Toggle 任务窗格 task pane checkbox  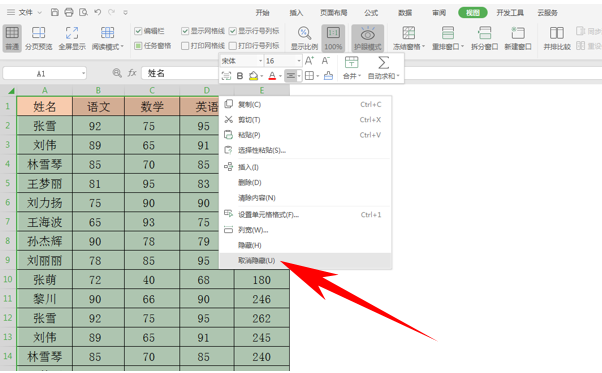click(138, 46)
